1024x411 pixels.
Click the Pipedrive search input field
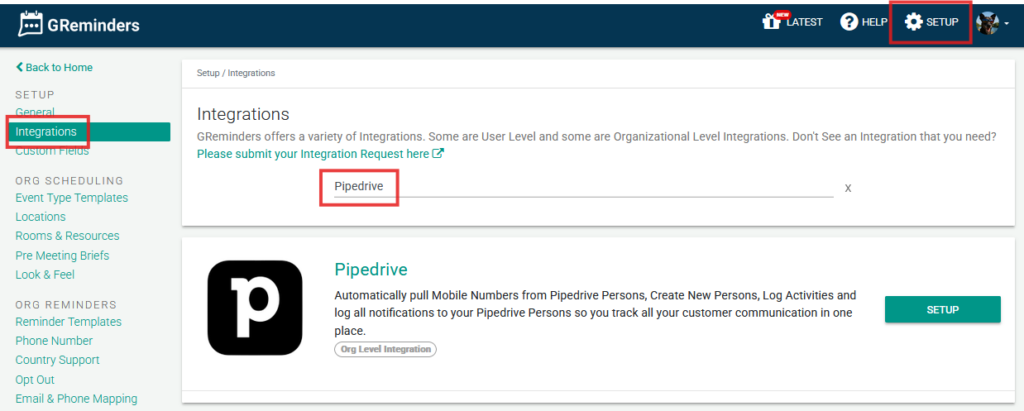[580, 186]
